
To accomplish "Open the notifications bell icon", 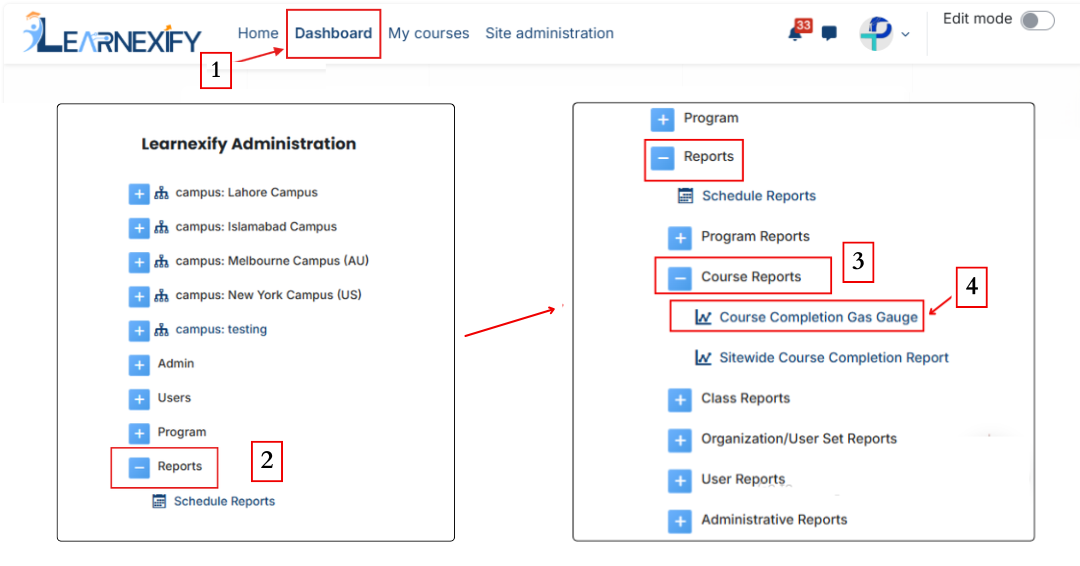I will [x=796, y=32].
